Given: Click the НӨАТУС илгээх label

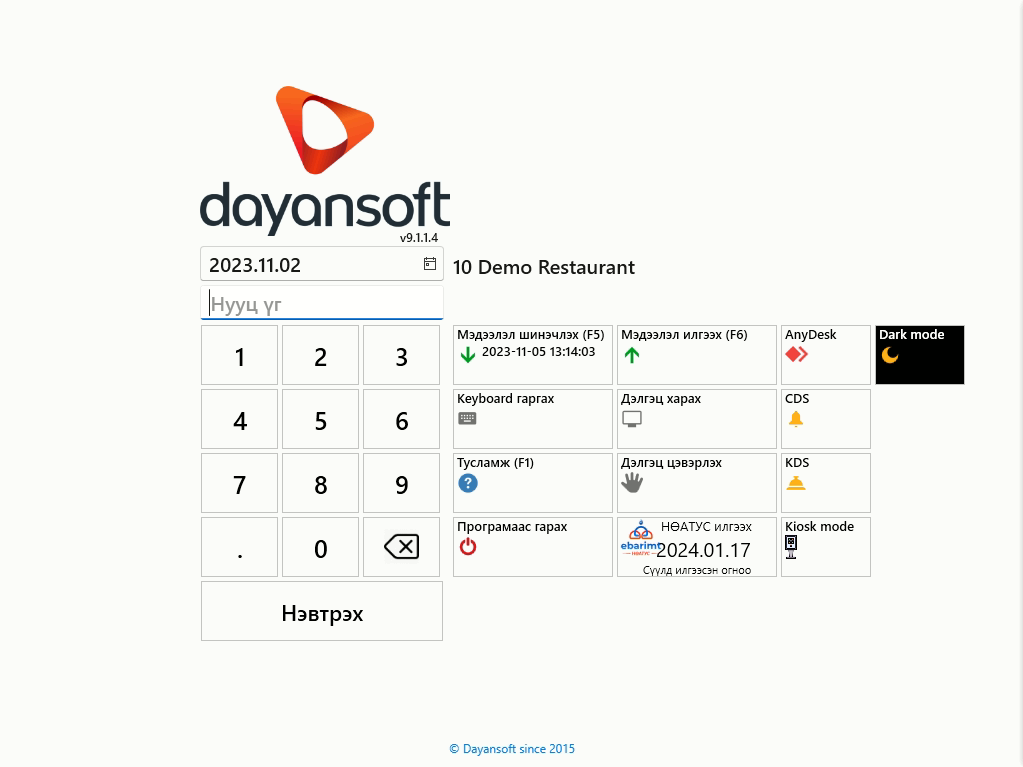Looking at the screenshot, I should [706, 526].
